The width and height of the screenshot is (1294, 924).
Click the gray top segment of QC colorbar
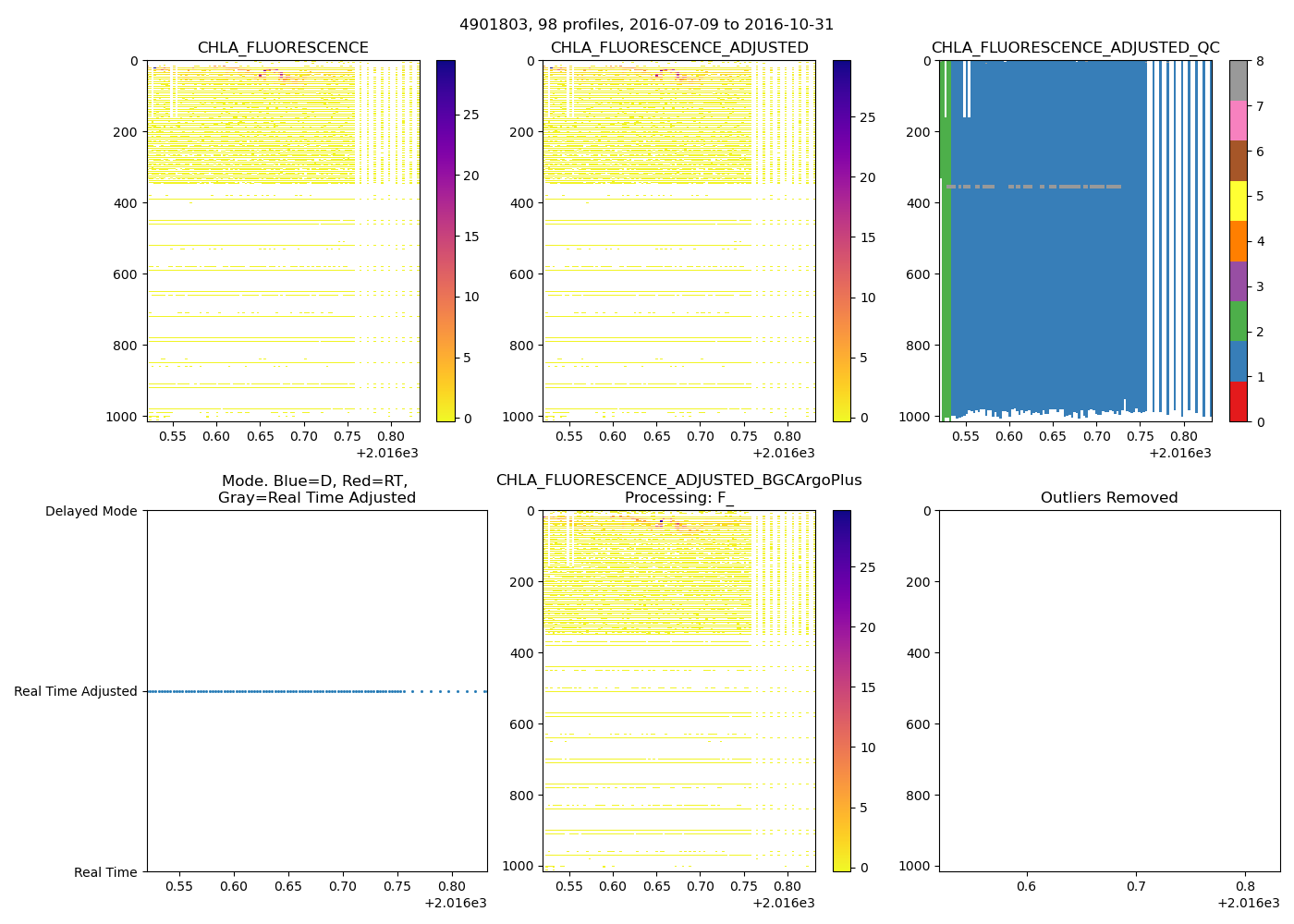[x=1238, y=80]
